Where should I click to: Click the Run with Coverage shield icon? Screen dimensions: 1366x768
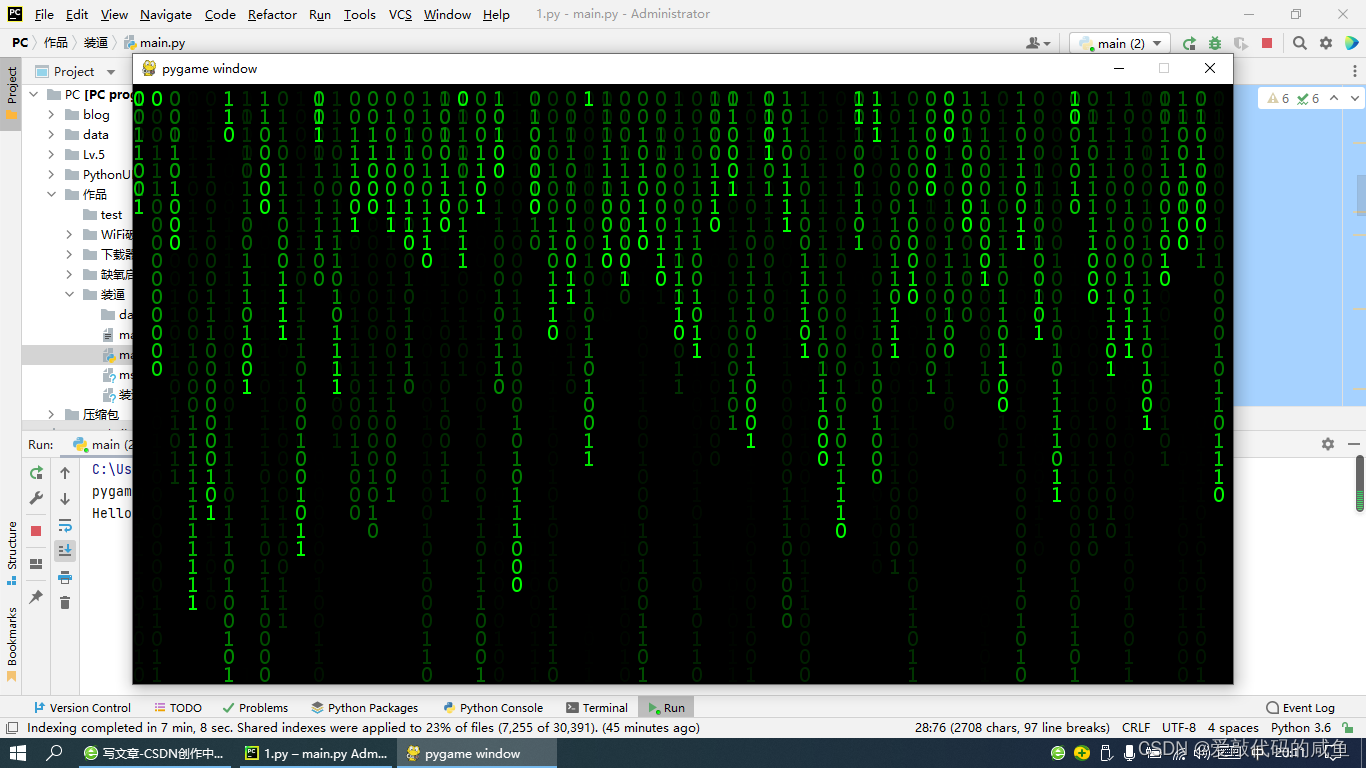(x=1241, y=43)
